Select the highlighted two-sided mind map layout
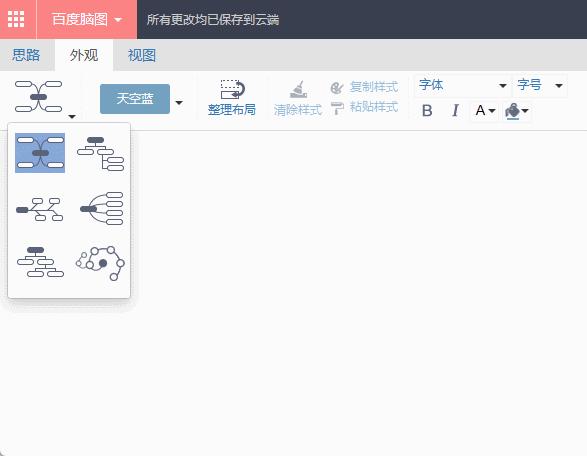 pyautogui.click(x=40, y=153)
